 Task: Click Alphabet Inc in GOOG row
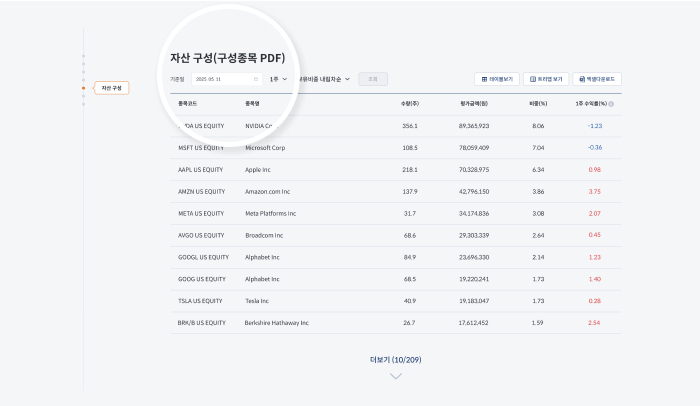pyautogui.click(x=262, y=279)
